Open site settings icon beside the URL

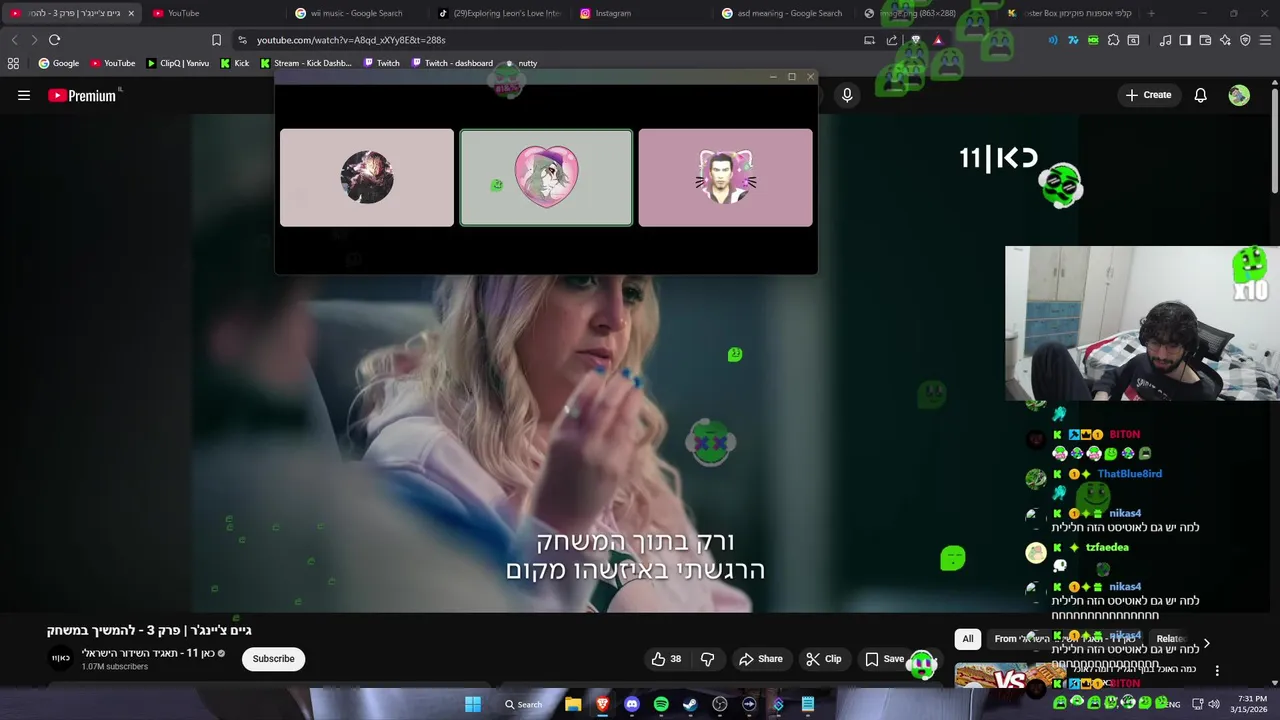pos(242,40)
